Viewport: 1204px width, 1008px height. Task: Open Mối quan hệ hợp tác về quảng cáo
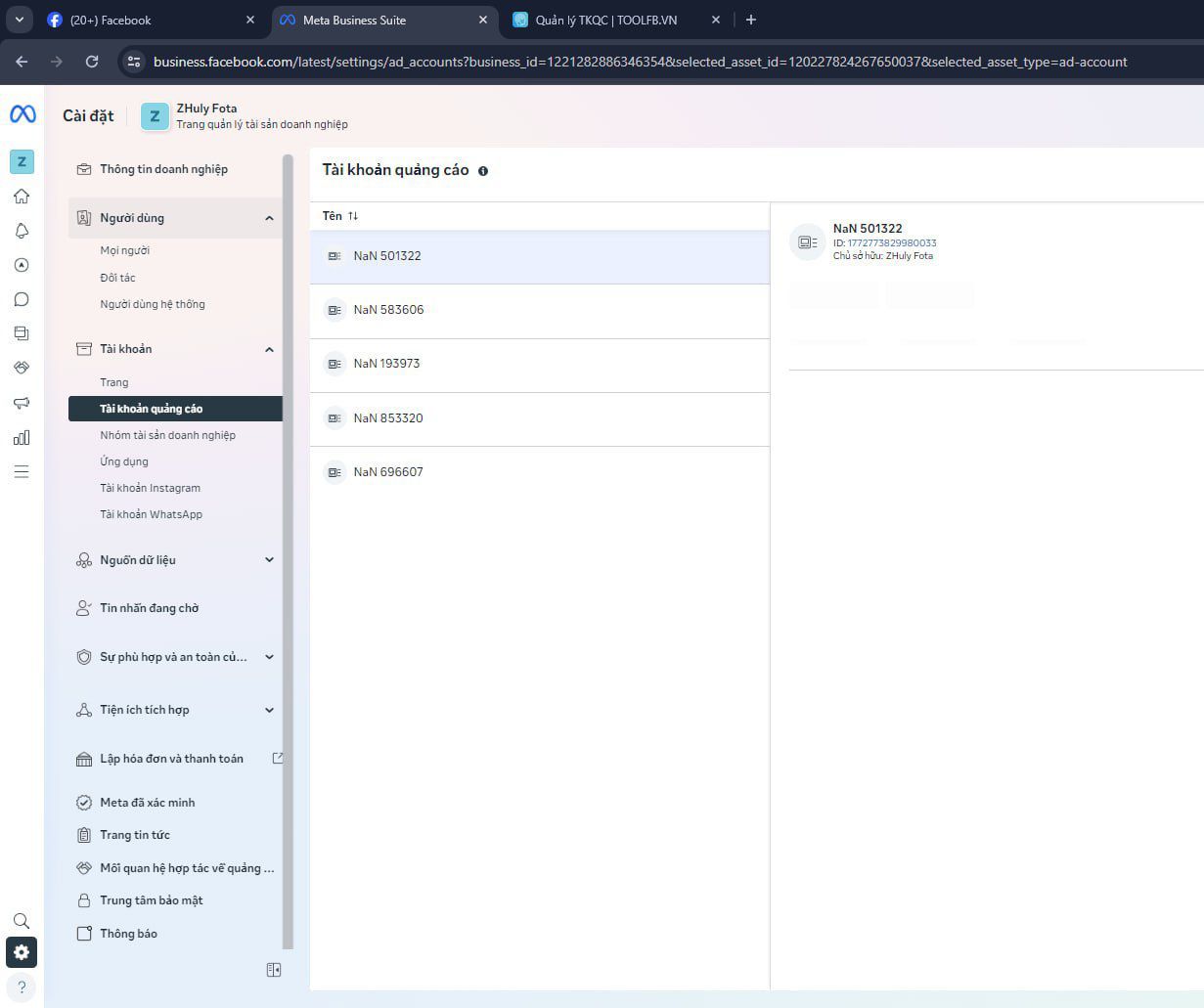click(x=175, y=868)
